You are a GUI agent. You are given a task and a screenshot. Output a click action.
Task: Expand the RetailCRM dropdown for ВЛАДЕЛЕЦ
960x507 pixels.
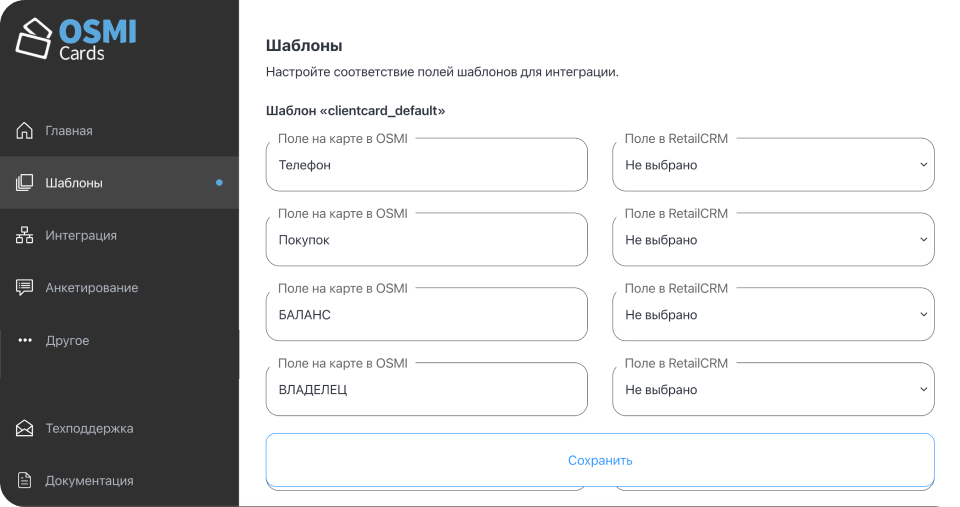[773, 390]
